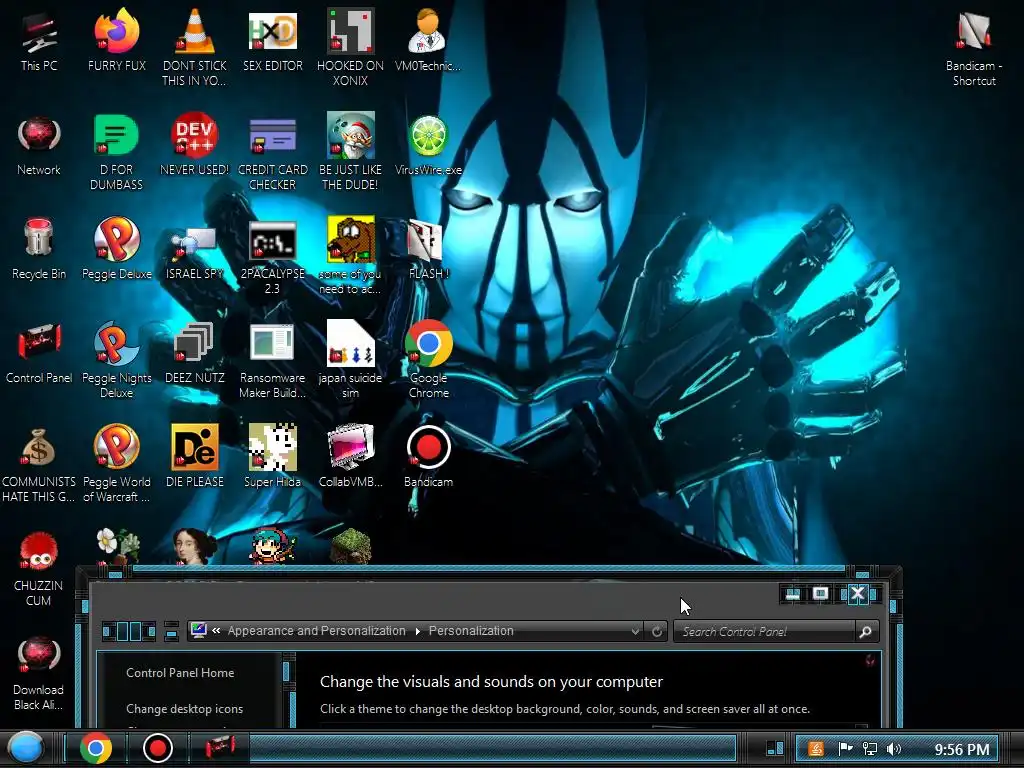Launch Peggle Deluxe
Viewport: 1024px width, 768px height.
[x=116, y=249]
